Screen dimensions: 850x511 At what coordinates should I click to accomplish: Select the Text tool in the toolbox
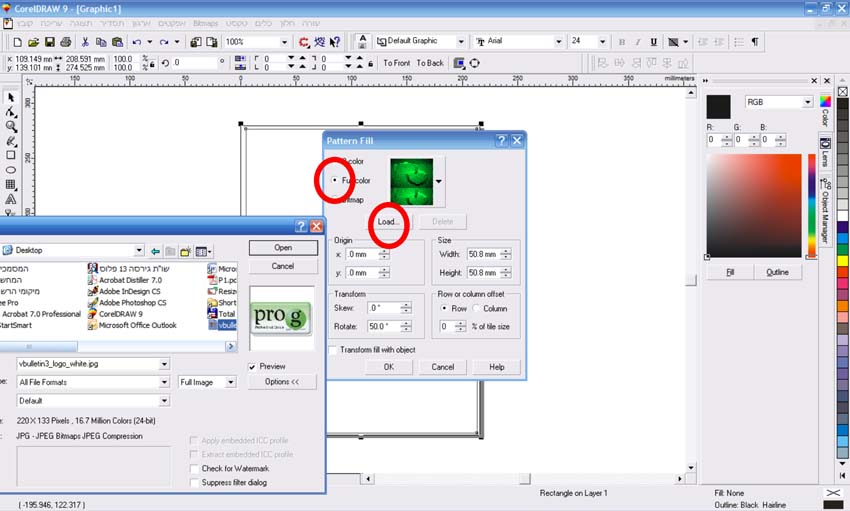(x=11, y=199)
